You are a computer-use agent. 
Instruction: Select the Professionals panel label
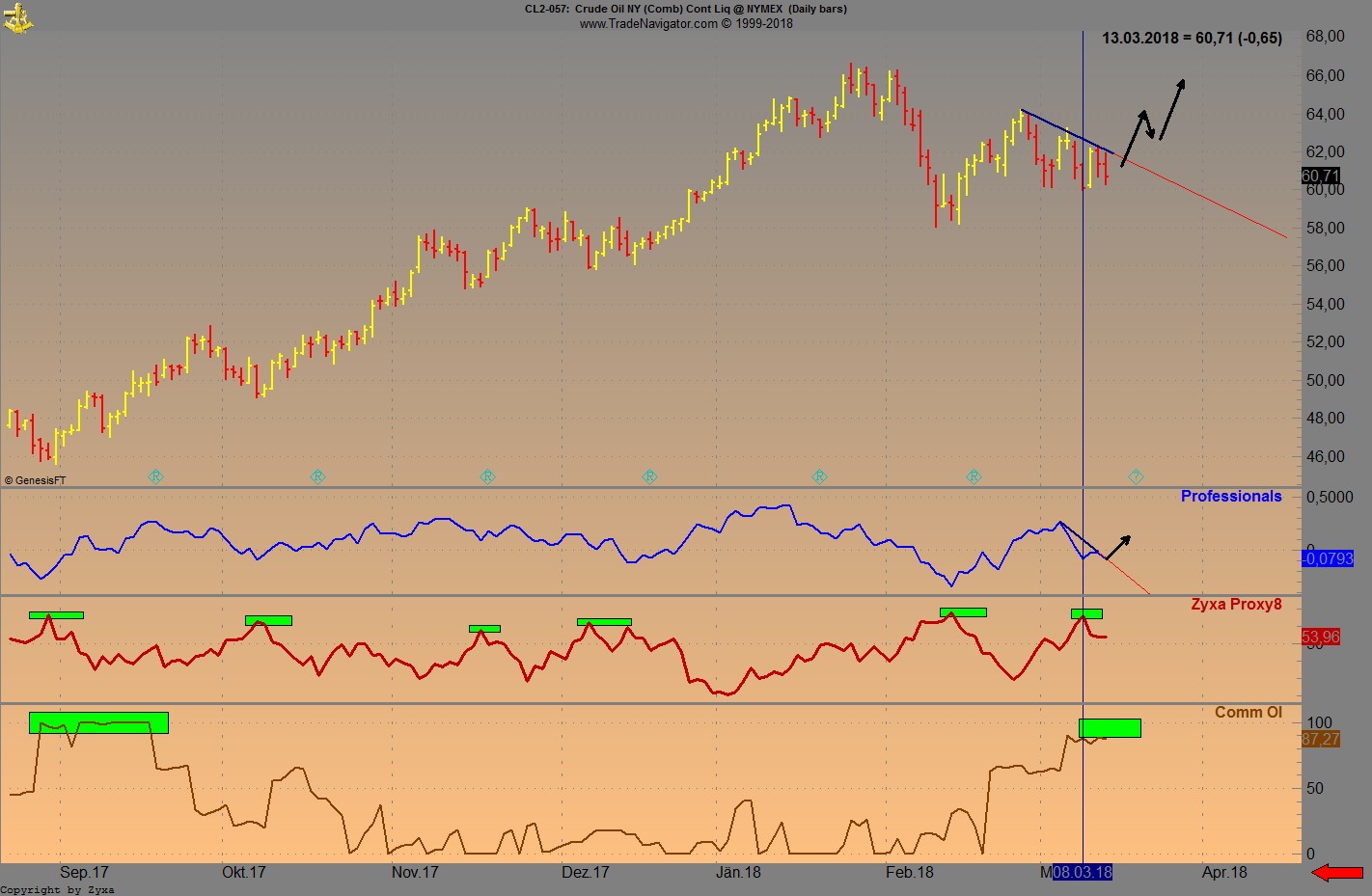pos(1231,496)
